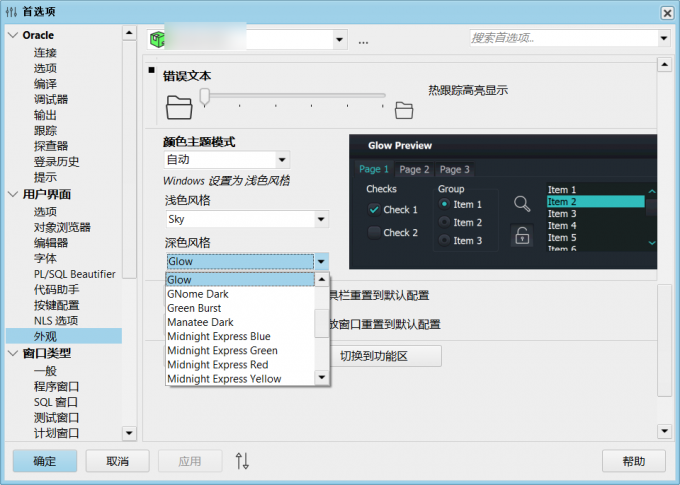Collapse the 窗口类型 tree section
Viewport: 680px width, 485px height.
(x=13, y=354)
